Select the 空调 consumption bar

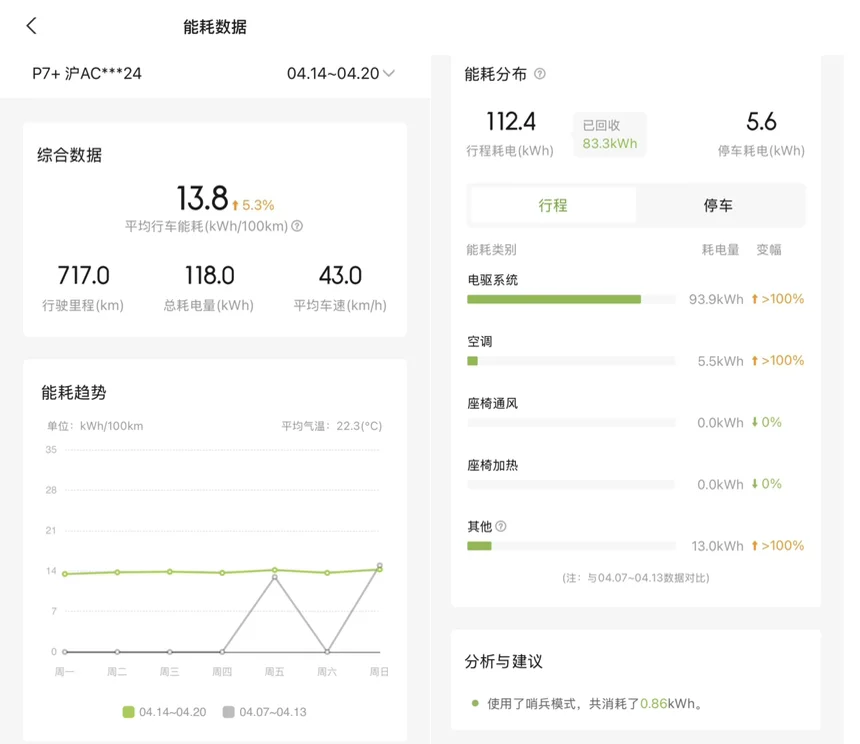tap(571, 361)
